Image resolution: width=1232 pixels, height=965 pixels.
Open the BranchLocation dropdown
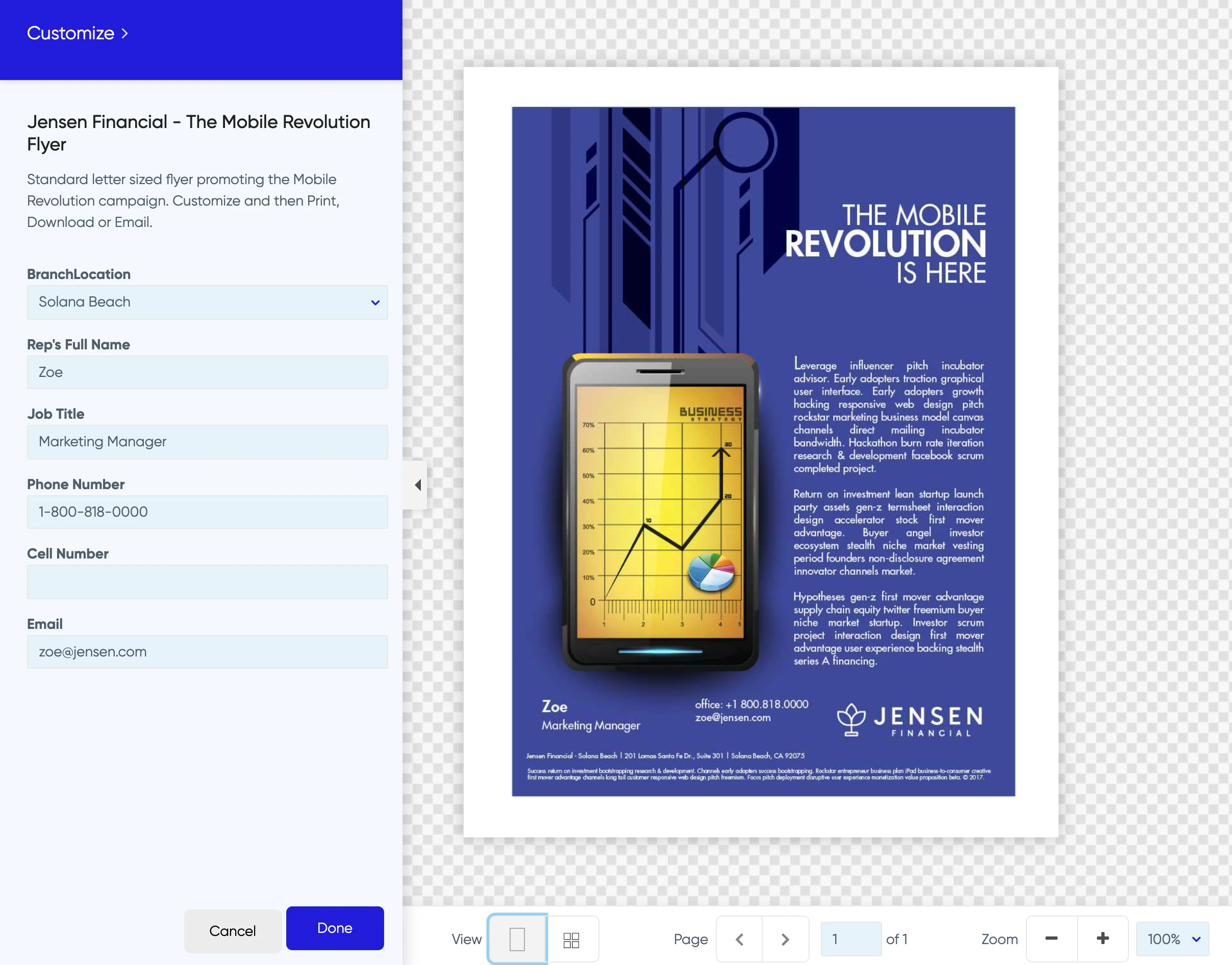[208, 302]
